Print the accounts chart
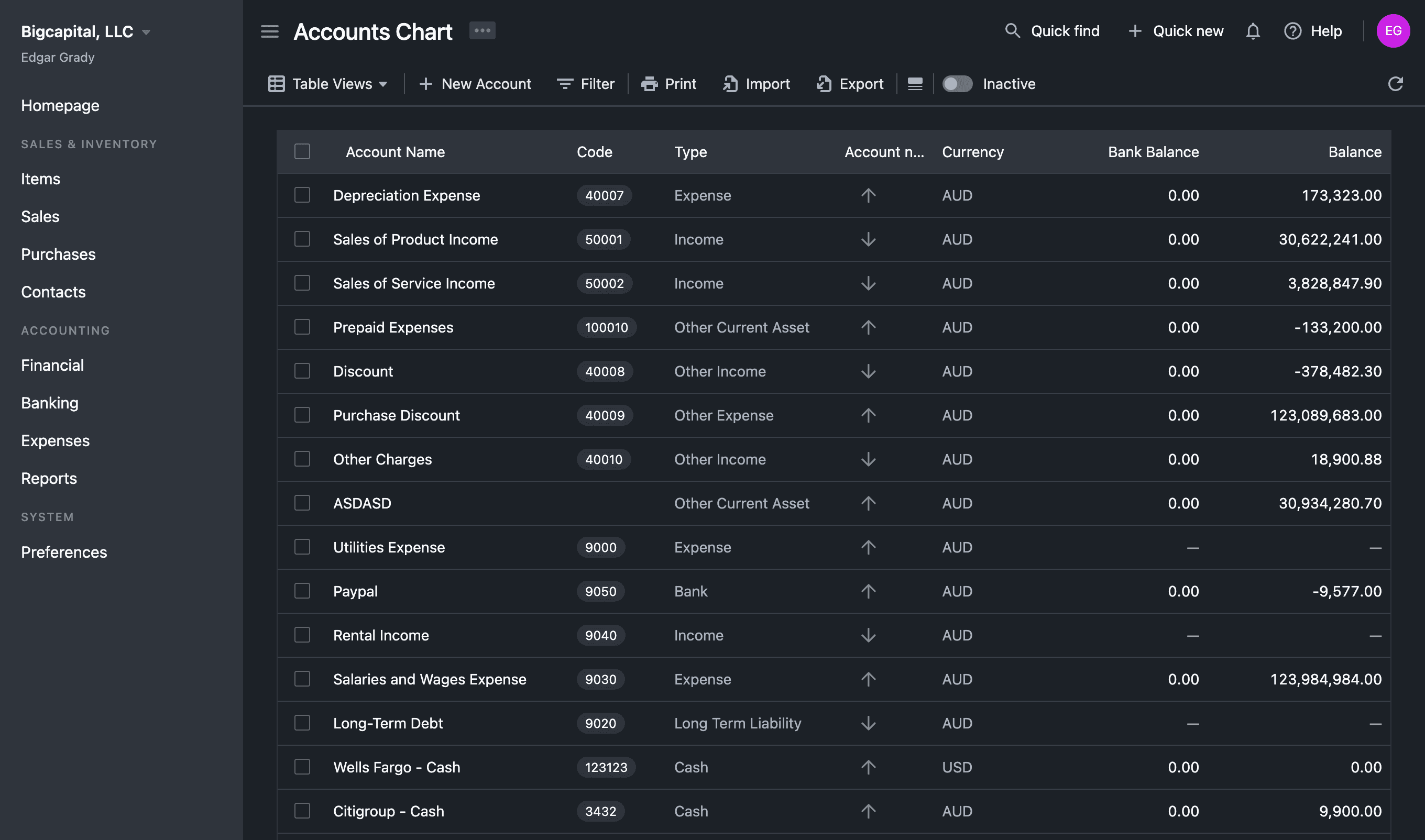Image resolution: width=1425 pixels, height=840 pixels. click(668, 84)
